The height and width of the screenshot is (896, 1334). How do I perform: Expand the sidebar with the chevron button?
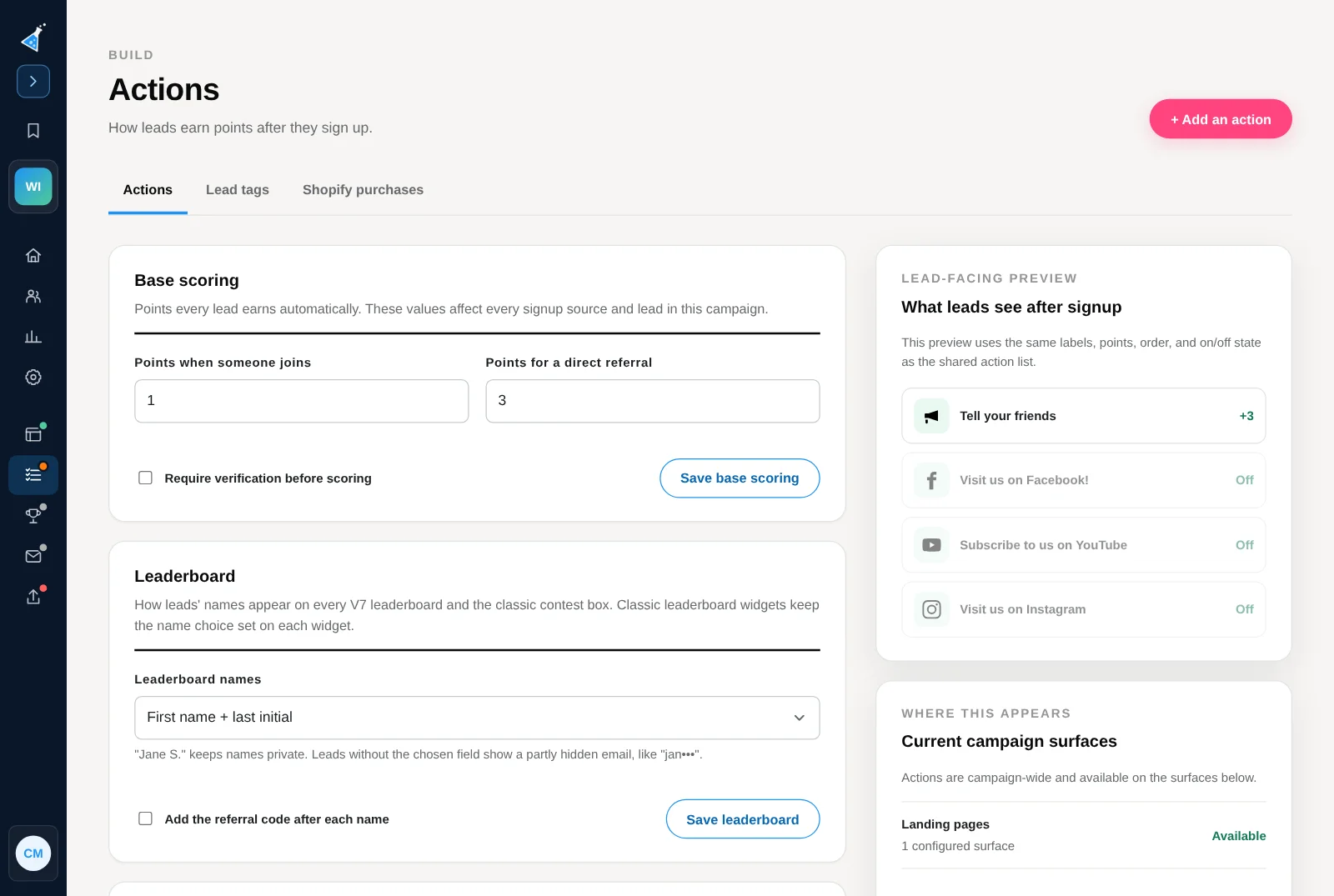pos(33,81)
